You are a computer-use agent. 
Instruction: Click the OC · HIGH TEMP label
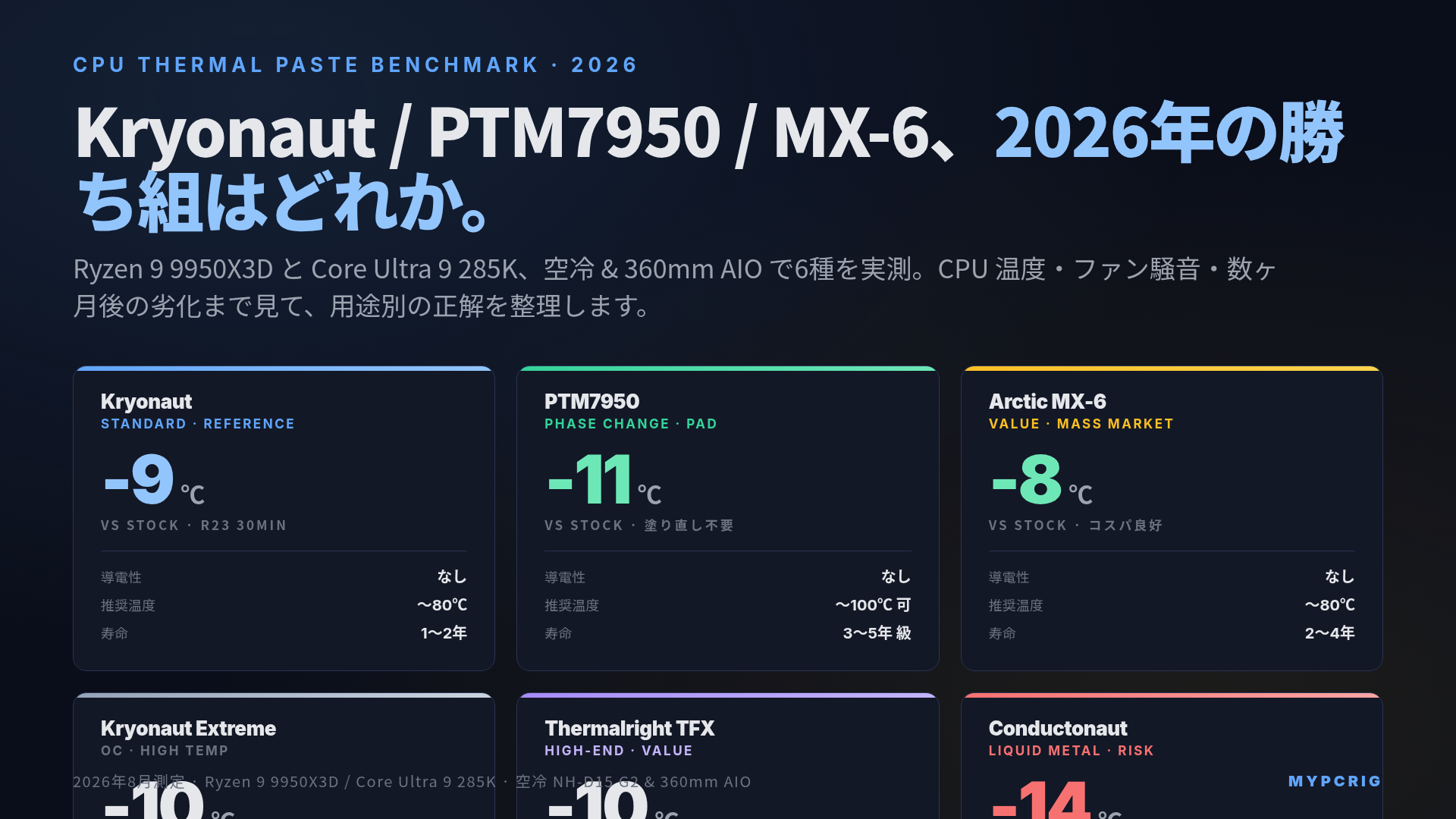coord(165,751)
